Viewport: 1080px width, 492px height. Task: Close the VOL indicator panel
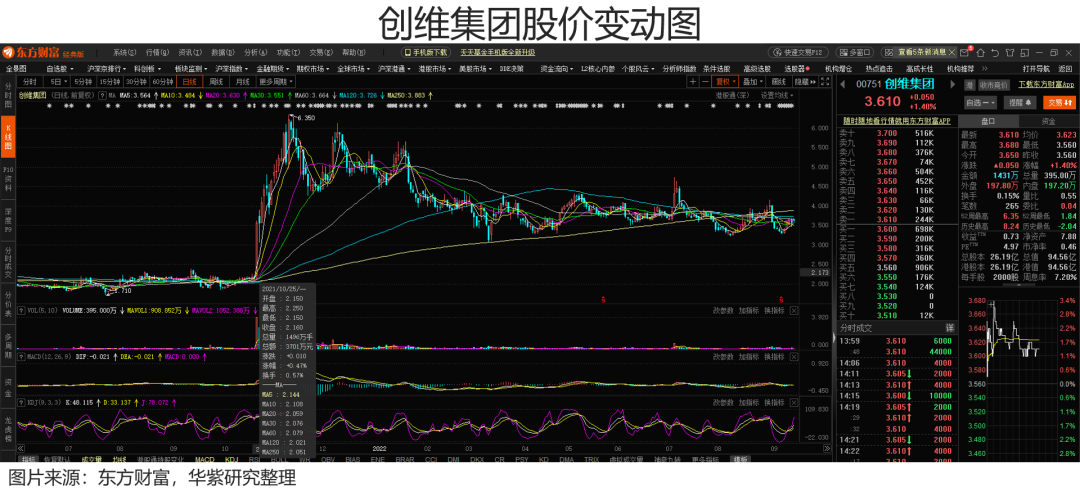[793, 311]
